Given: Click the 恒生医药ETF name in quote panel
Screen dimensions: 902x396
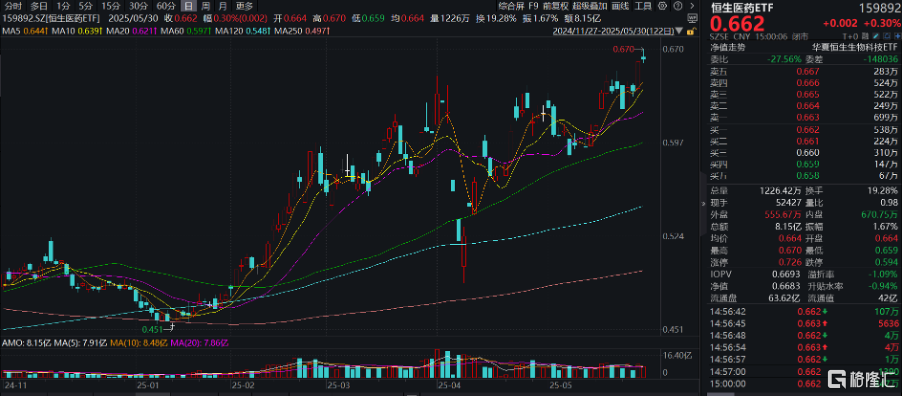Looking at the screenshot, I should pos(743,8).
